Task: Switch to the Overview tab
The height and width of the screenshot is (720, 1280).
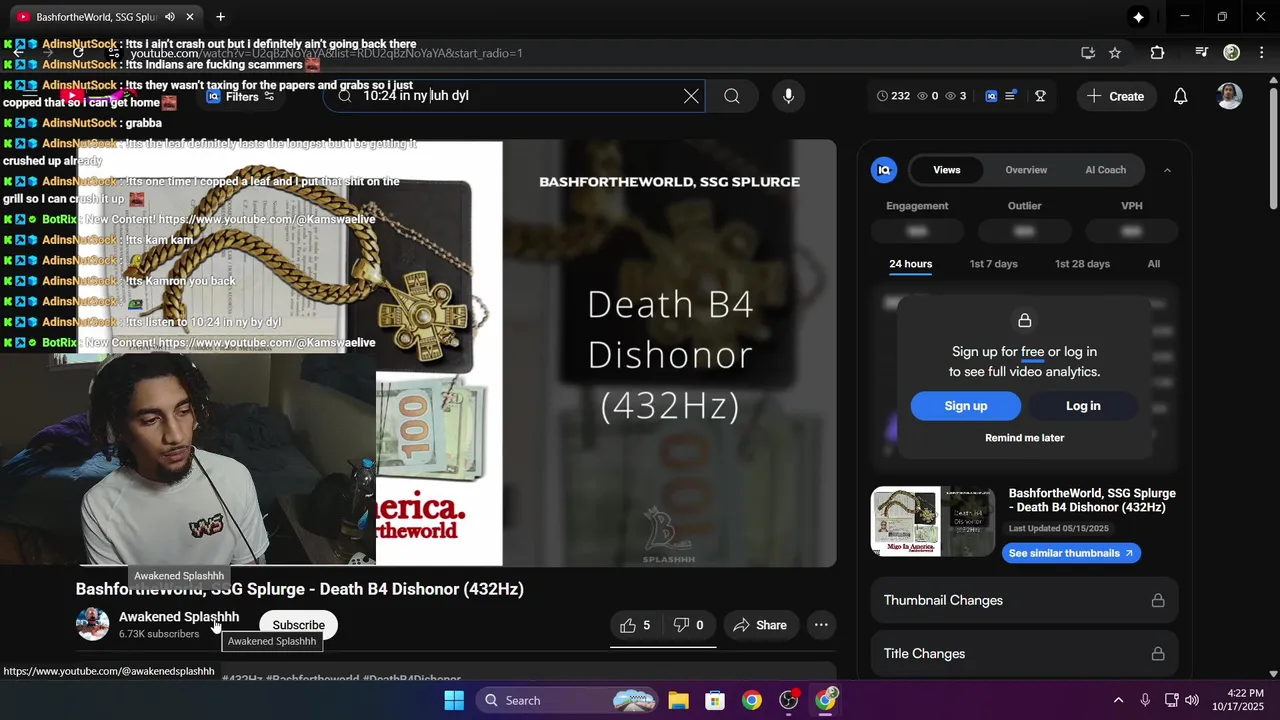Action: pyautogui.click(x=1026, y=170)
